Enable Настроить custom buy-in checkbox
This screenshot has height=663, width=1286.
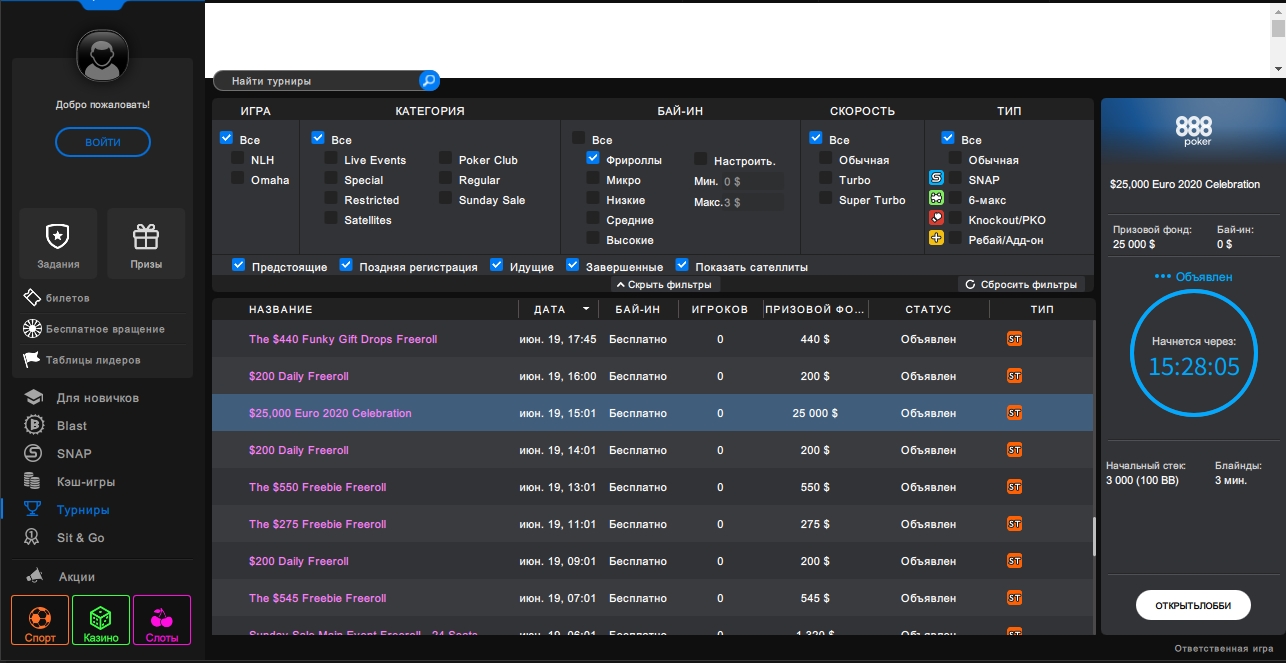pyautogui.click(x=701, y=160)
